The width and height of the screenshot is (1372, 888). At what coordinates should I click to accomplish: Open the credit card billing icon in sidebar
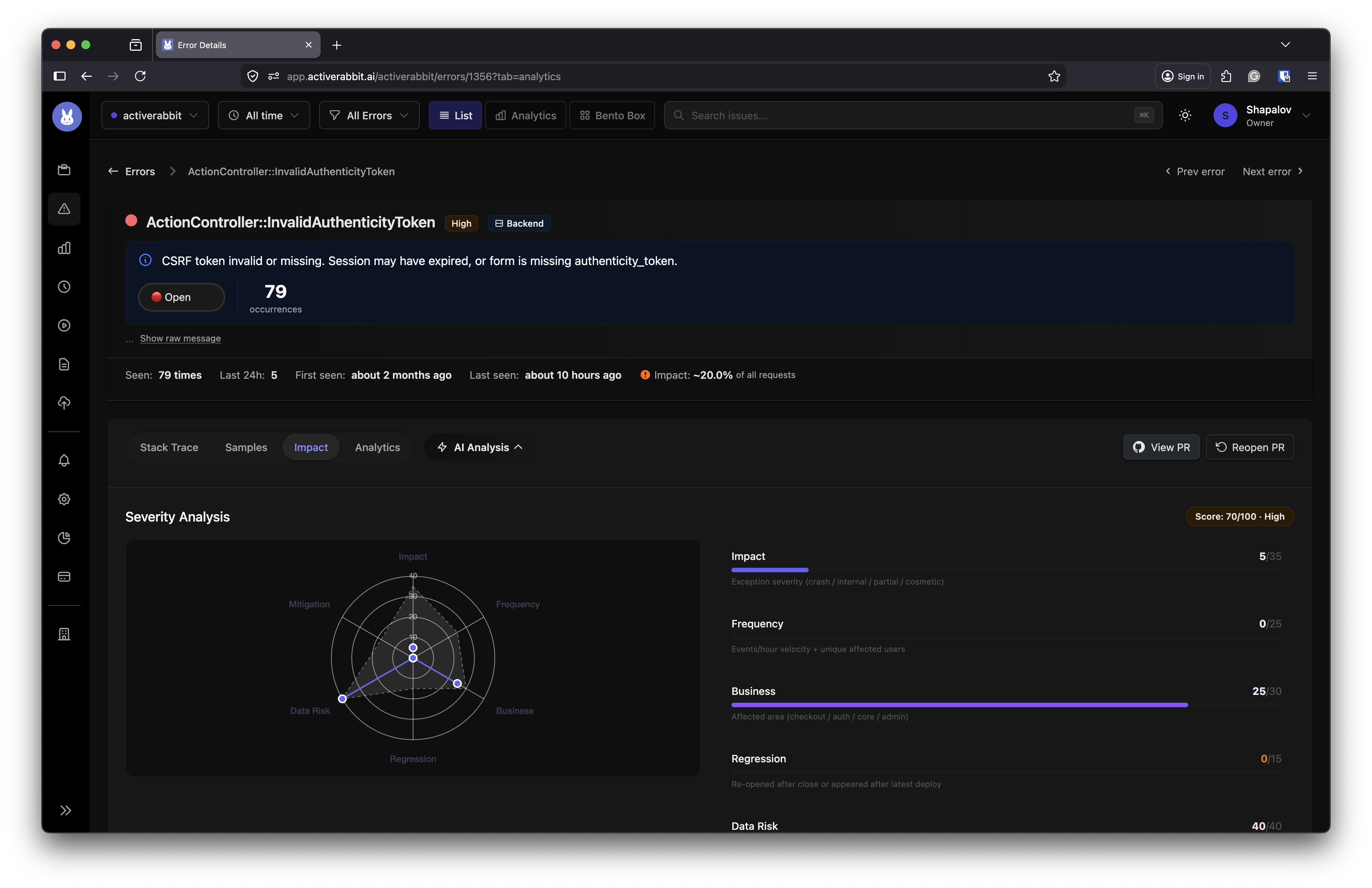[x=64, y=577]
